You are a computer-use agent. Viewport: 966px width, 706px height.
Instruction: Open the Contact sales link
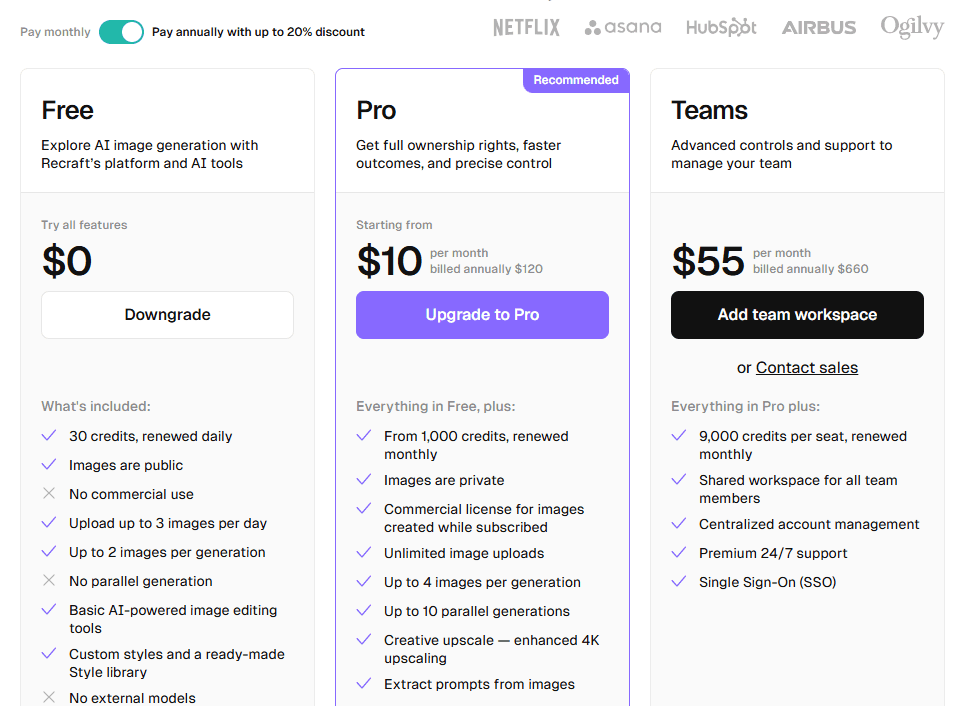pyautogui.click(x=806, y=367)
